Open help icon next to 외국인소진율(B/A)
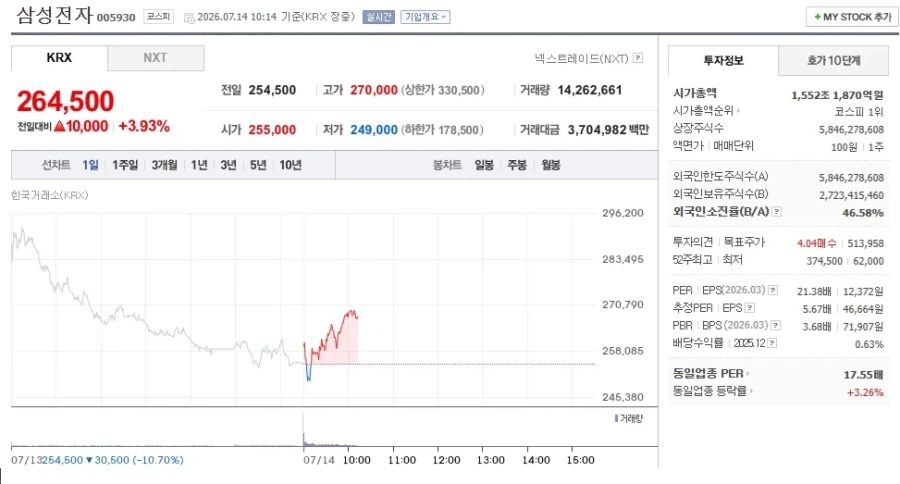Image resolution: width=900 pixels, height=484 pixels. [x=776, y=211]
